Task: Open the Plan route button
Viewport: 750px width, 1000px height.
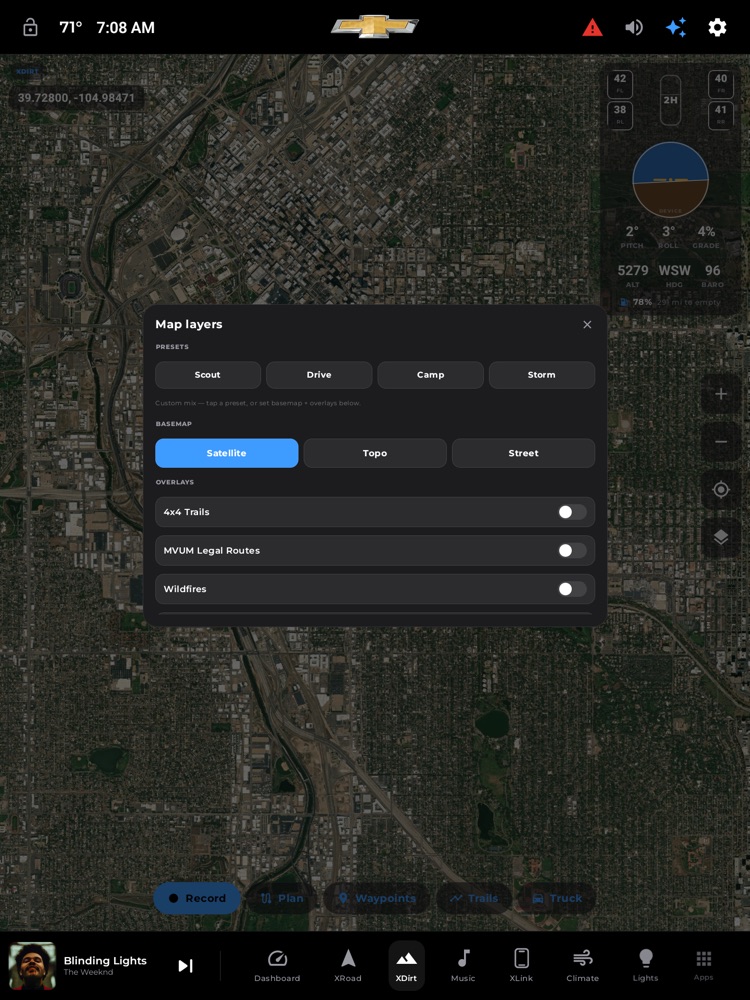Action: [281, 898]
